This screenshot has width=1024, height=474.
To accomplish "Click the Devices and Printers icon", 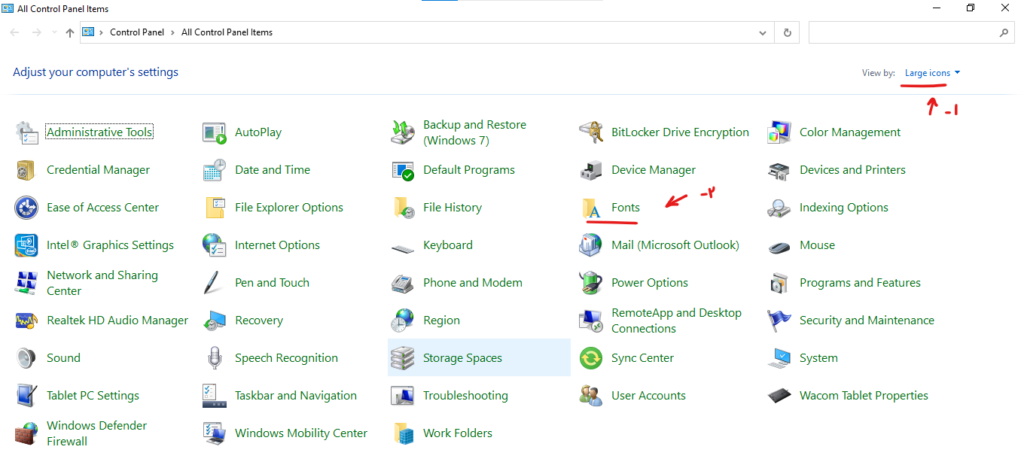I will [x=779, y=170].
